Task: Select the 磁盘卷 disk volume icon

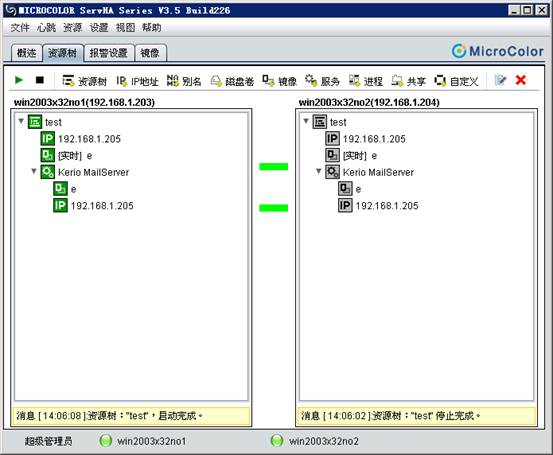Action: click(232, 81)
